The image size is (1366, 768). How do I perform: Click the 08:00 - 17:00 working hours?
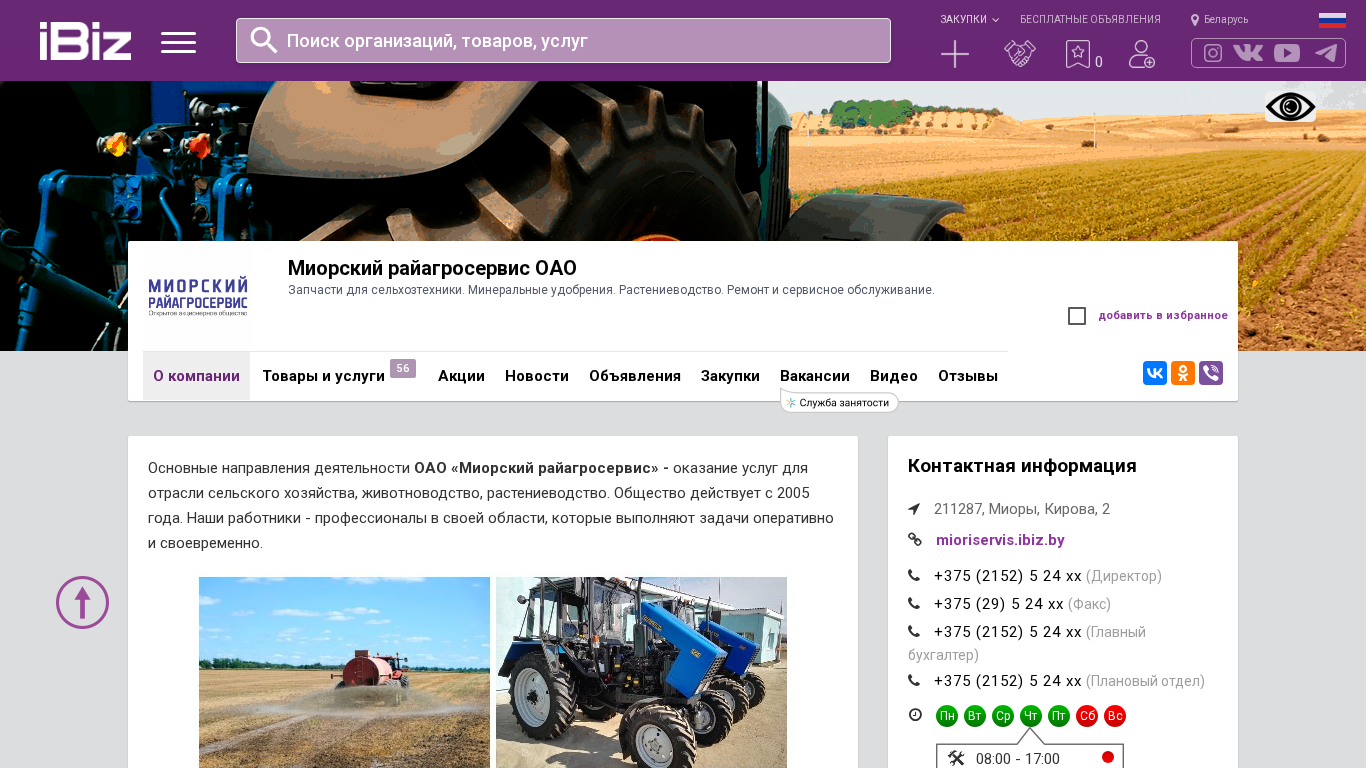pos(1018,759)
